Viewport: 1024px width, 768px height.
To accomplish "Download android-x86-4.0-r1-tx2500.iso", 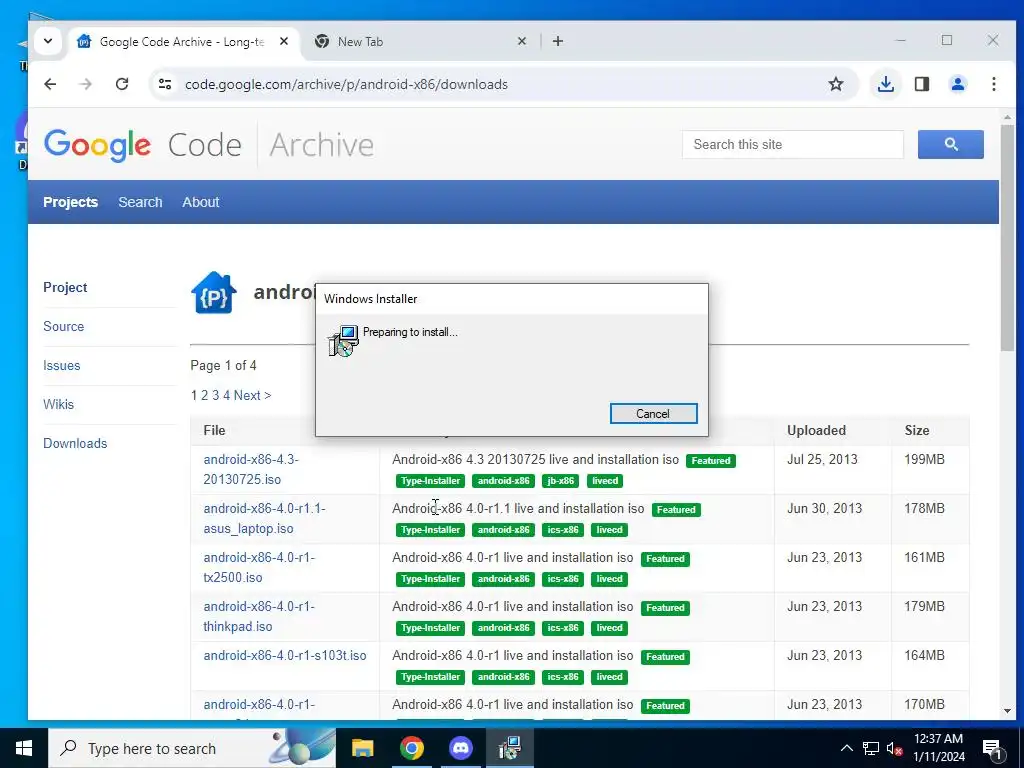I will tap(259, 568).
